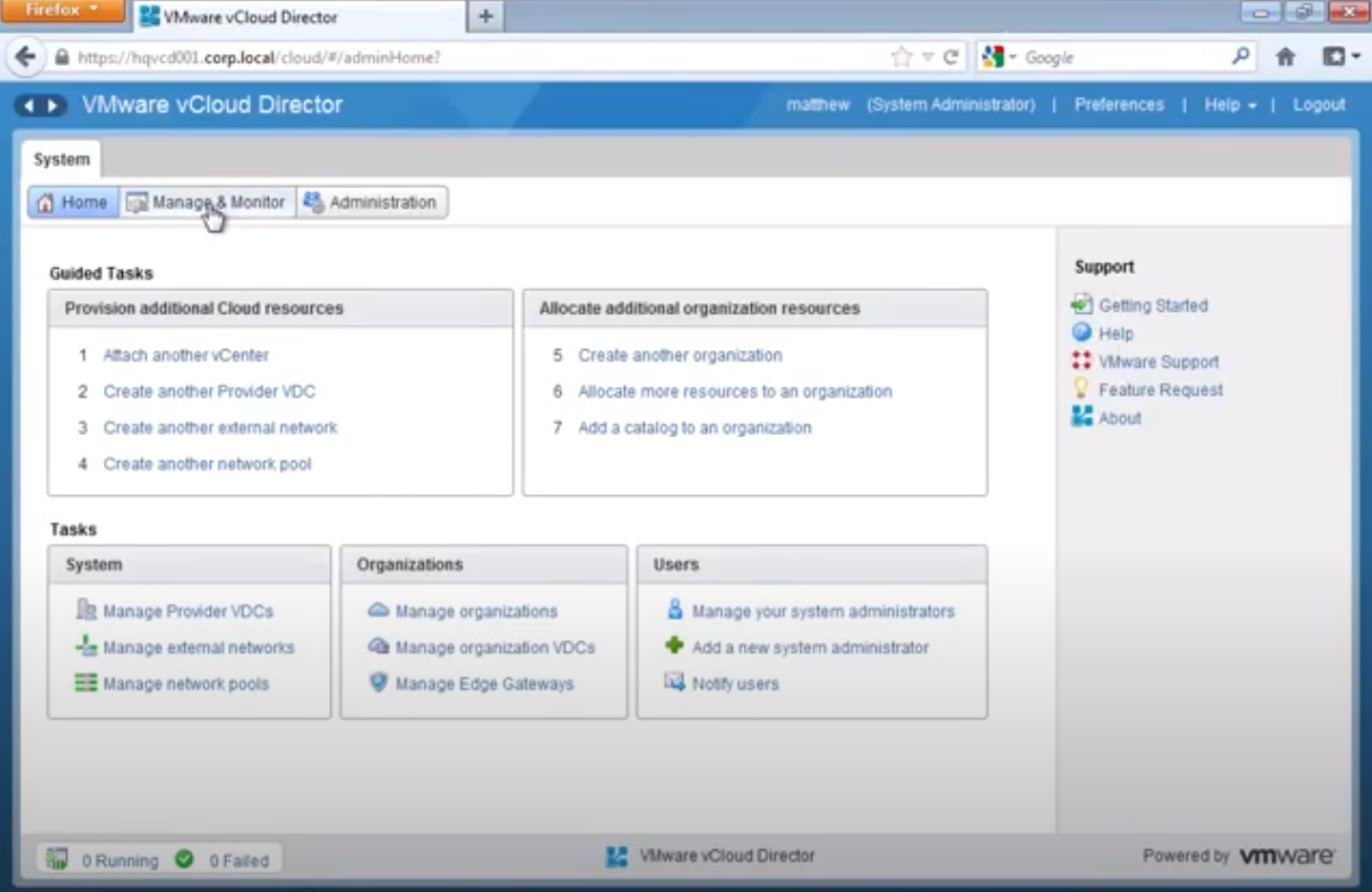
Task: Click the page reload icon
Action: pos(951,57)
